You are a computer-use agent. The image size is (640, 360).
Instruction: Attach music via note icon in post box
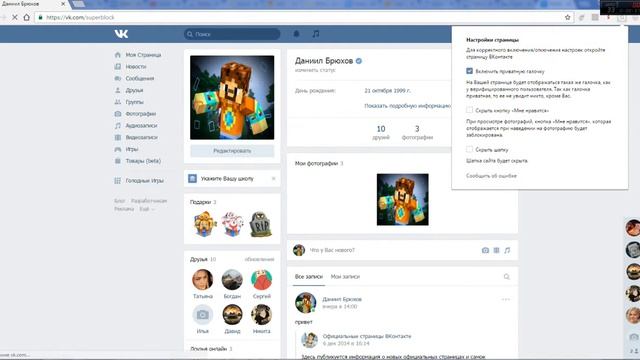507,250
